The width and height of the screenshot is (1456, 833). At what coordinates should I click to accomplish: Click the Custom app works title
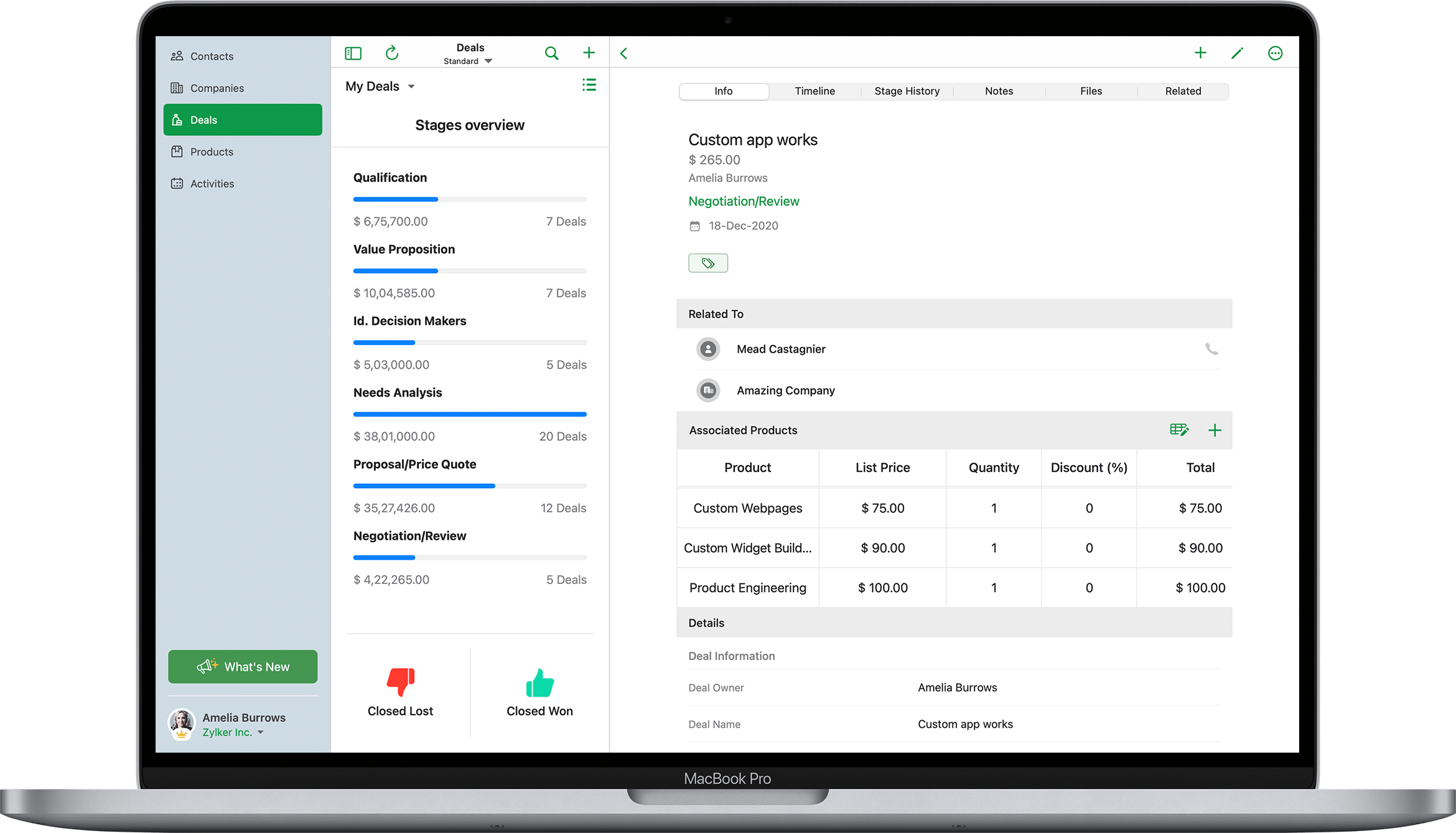753,139
